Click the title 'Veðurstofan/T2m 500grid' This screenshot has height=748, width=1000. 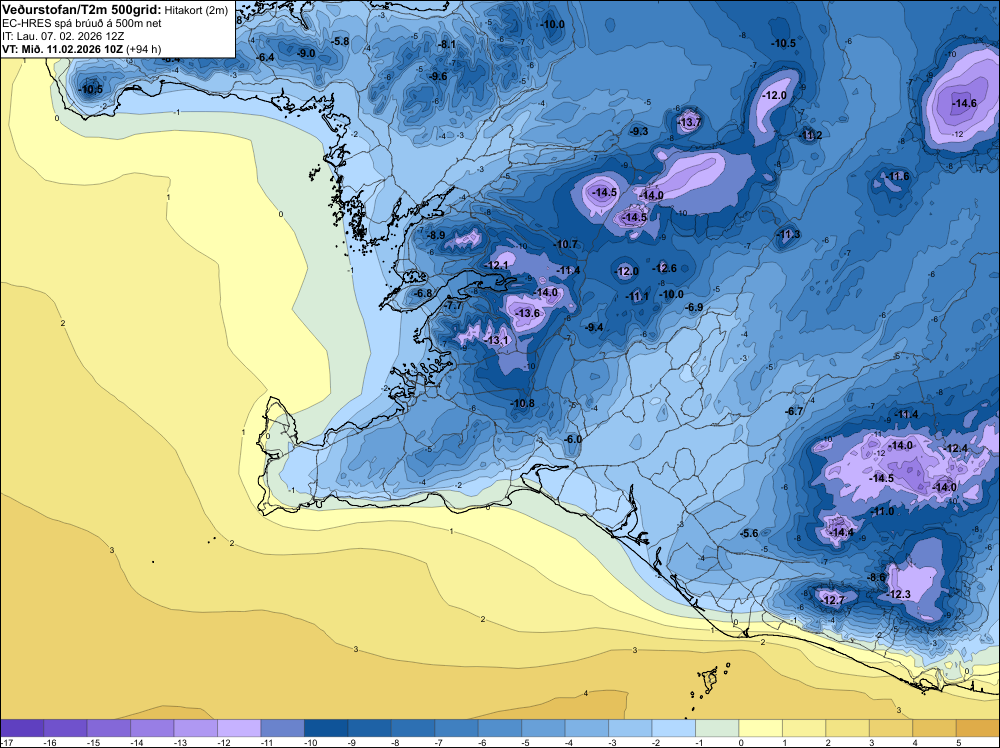click(x=82, y=10)
